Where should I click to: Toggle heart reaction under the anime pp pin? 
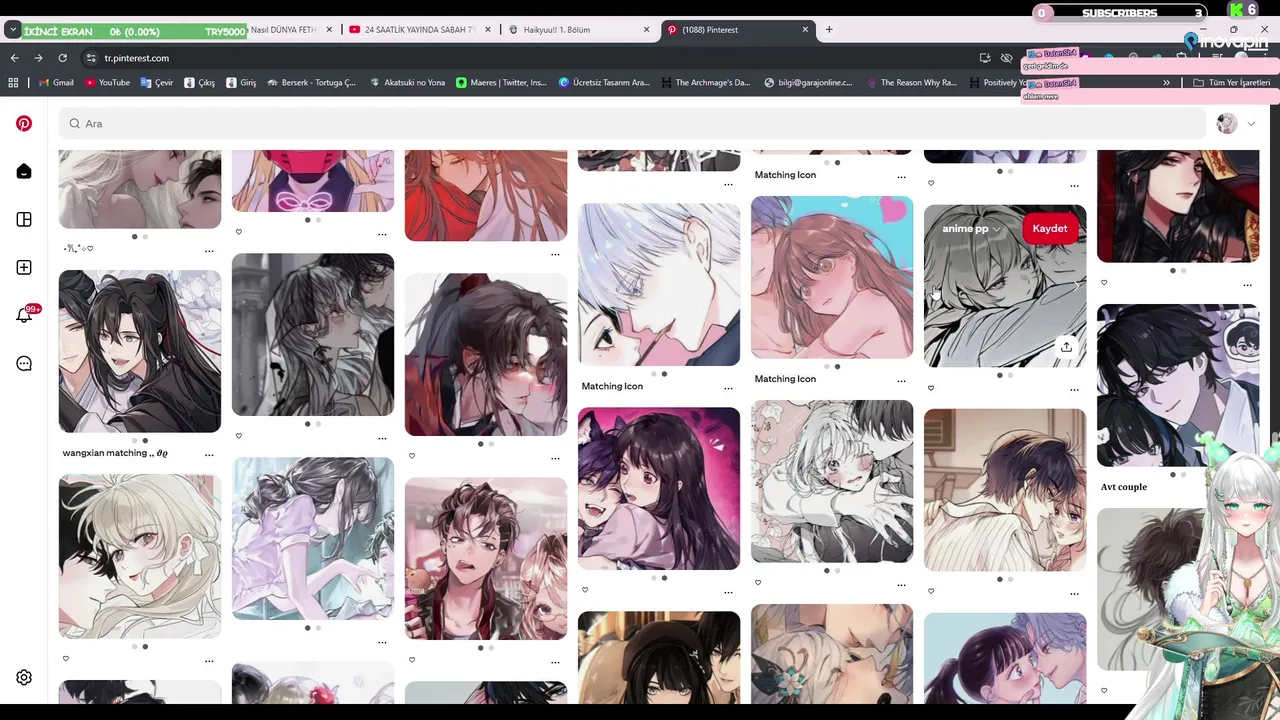point(931,388)
